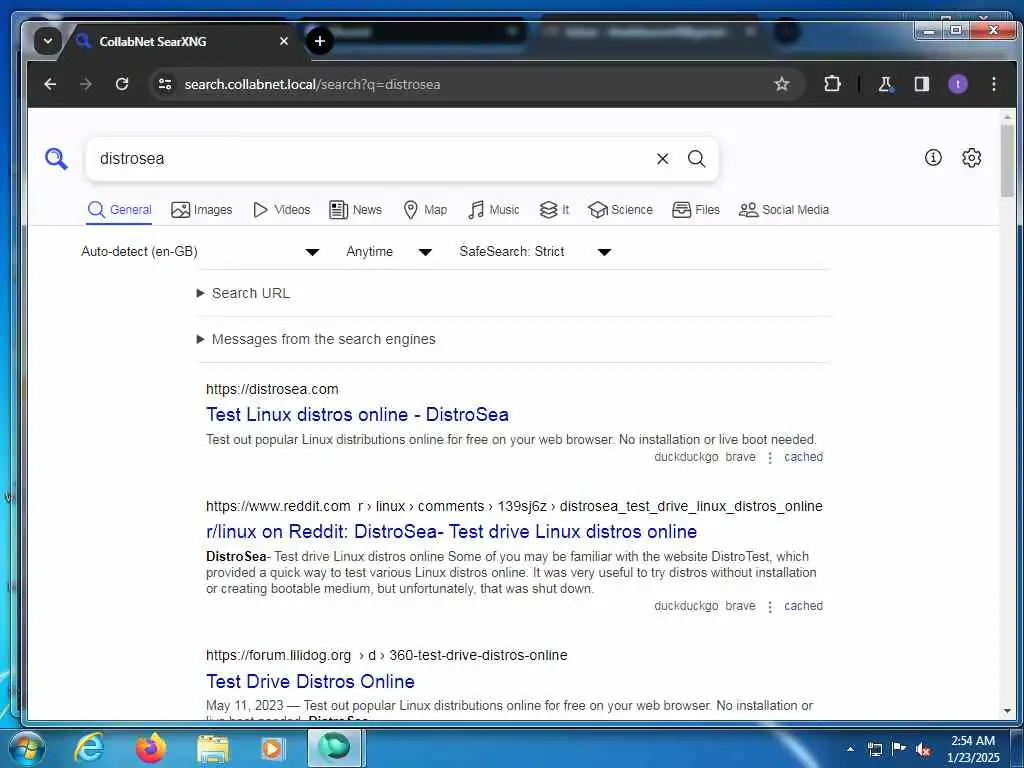
Task: Clear the distrosea search query
Action: pos(662,159)
